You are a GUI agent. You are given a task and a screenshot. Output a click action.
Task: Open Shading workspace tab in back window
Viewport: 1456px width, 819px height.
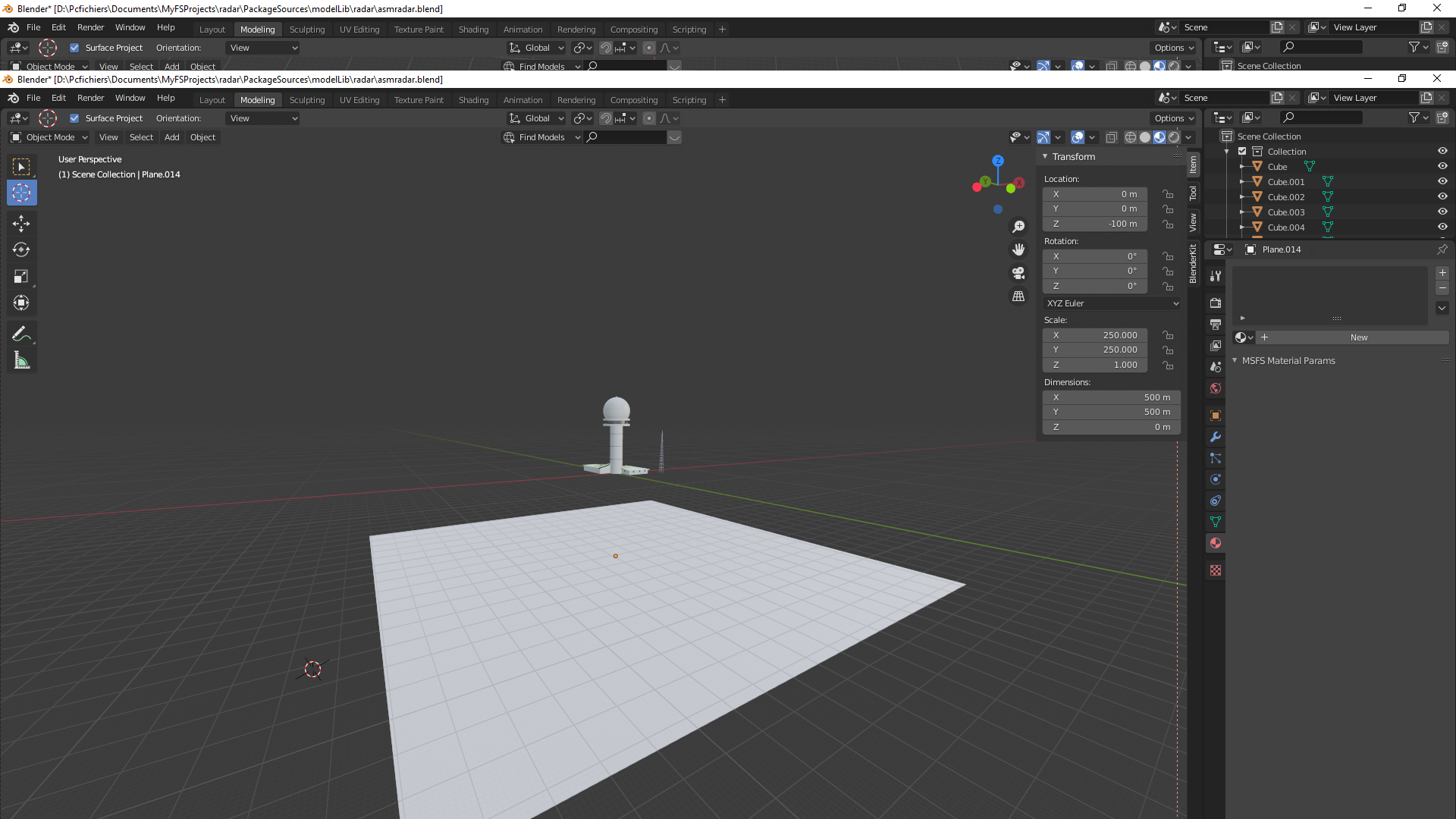tap(473, 30)
